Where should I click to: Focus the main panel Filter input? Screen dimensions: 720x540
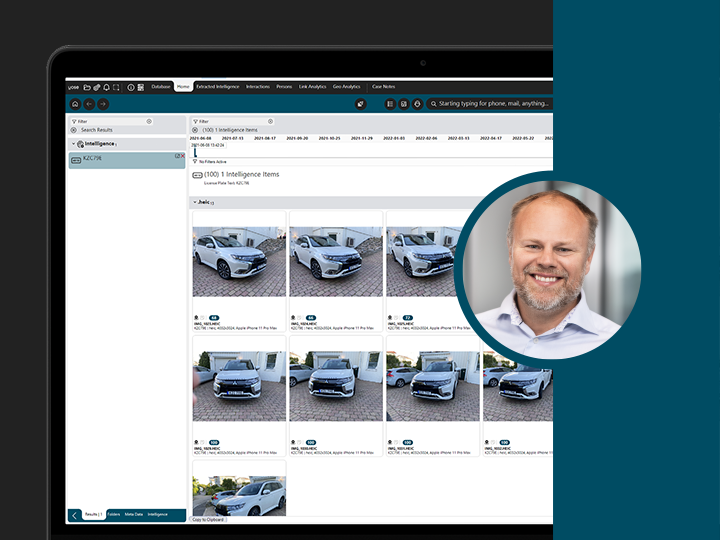pyautogui.click(x=233, y=121)
